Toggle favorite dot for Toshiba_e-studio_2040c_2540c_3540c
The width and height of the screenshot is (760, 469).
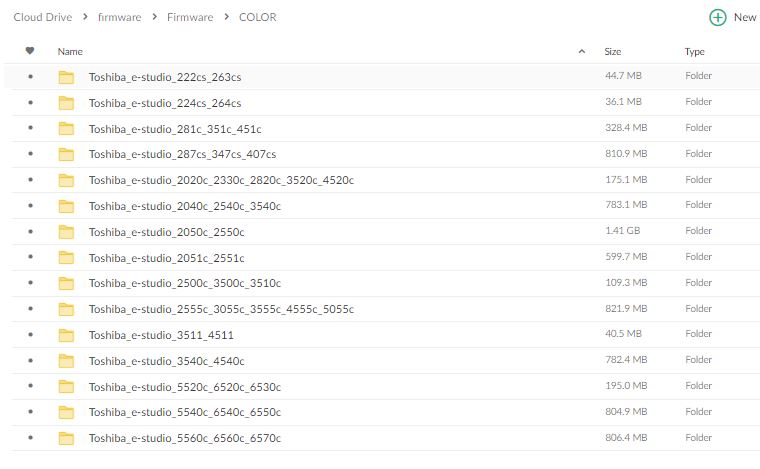(x=31, y=205)
